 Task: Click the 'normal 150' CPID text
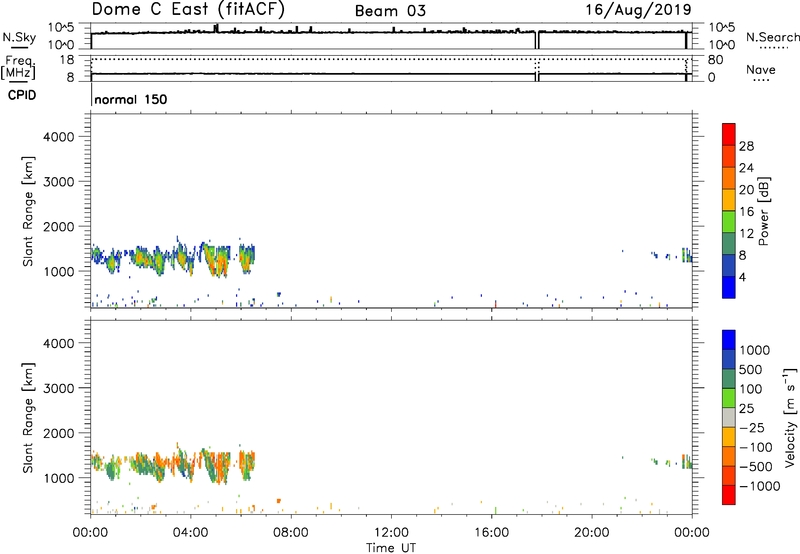point(131,99)
